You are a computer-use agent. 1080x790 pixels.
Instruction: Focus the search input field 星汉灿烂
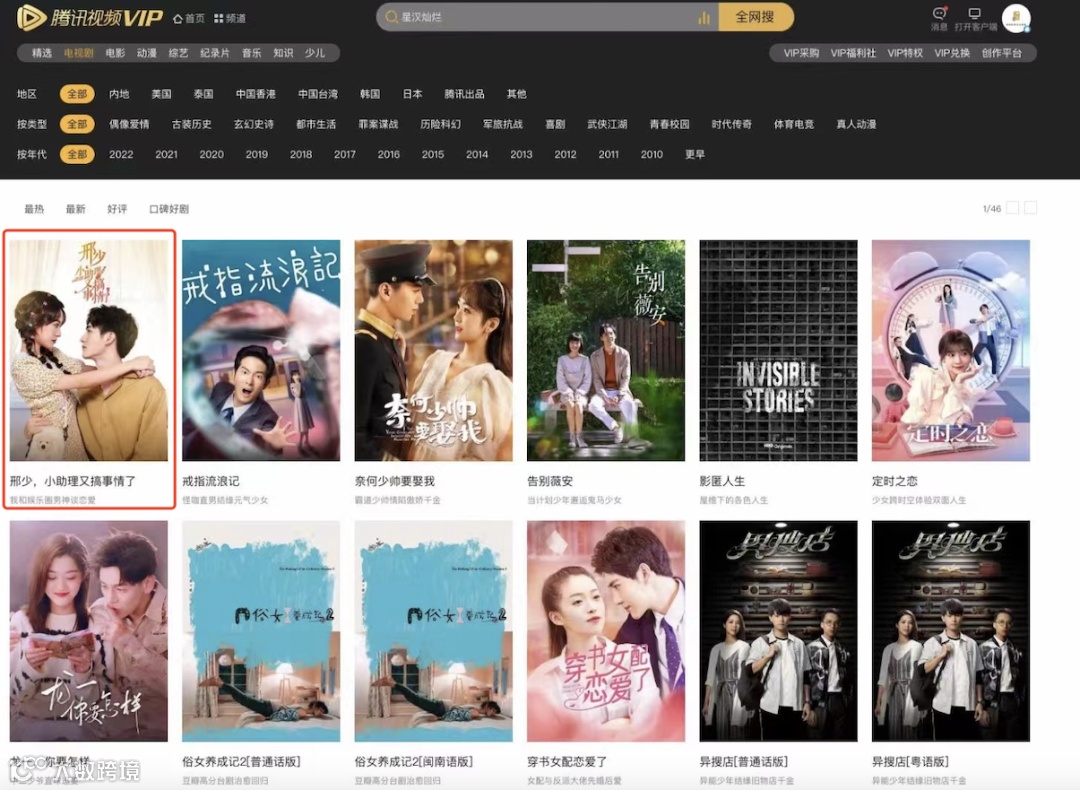[x=548, y=17]
